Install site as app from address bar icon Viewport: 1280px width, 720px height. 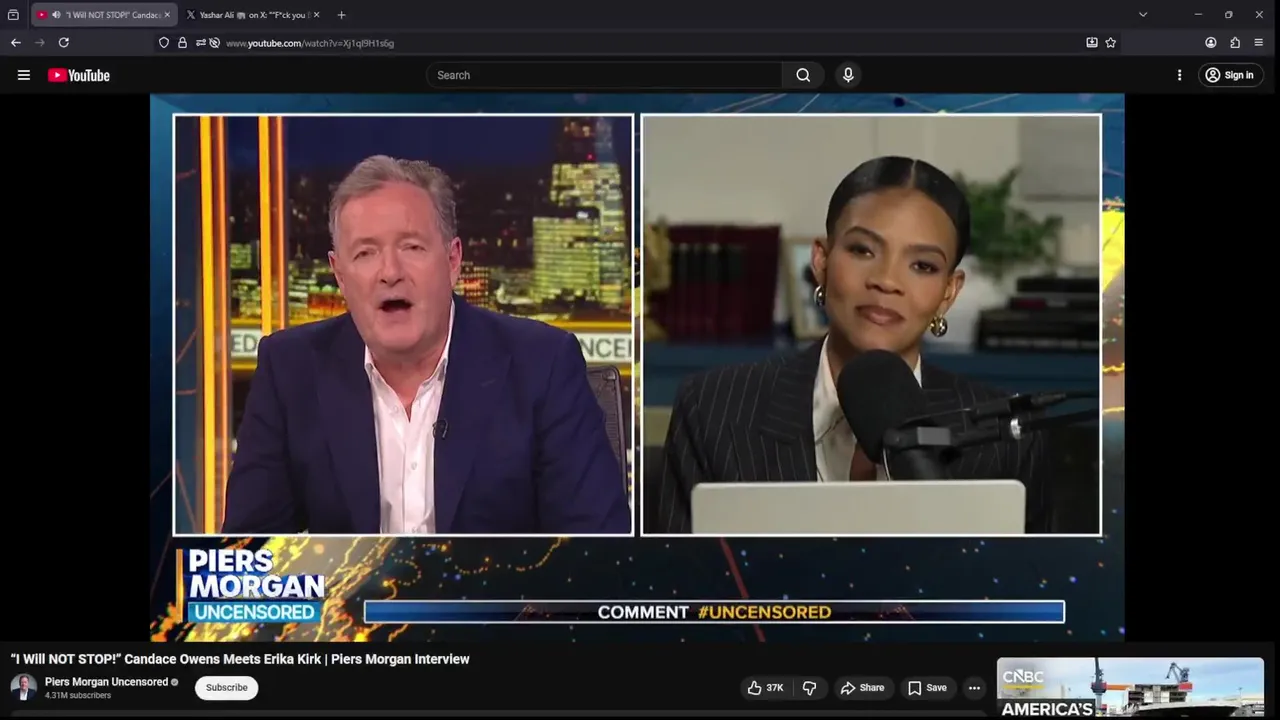(x=1092, y=43)
